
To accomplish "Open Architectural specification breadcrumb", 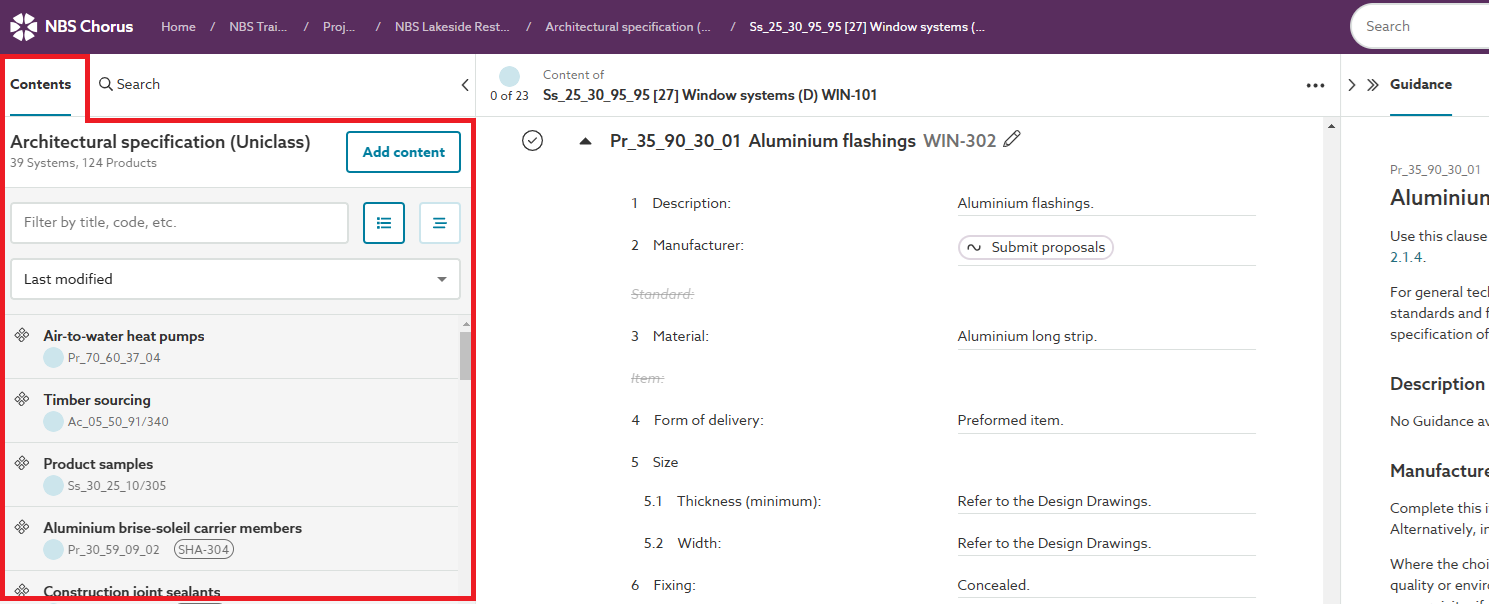I will pos(628,27).
